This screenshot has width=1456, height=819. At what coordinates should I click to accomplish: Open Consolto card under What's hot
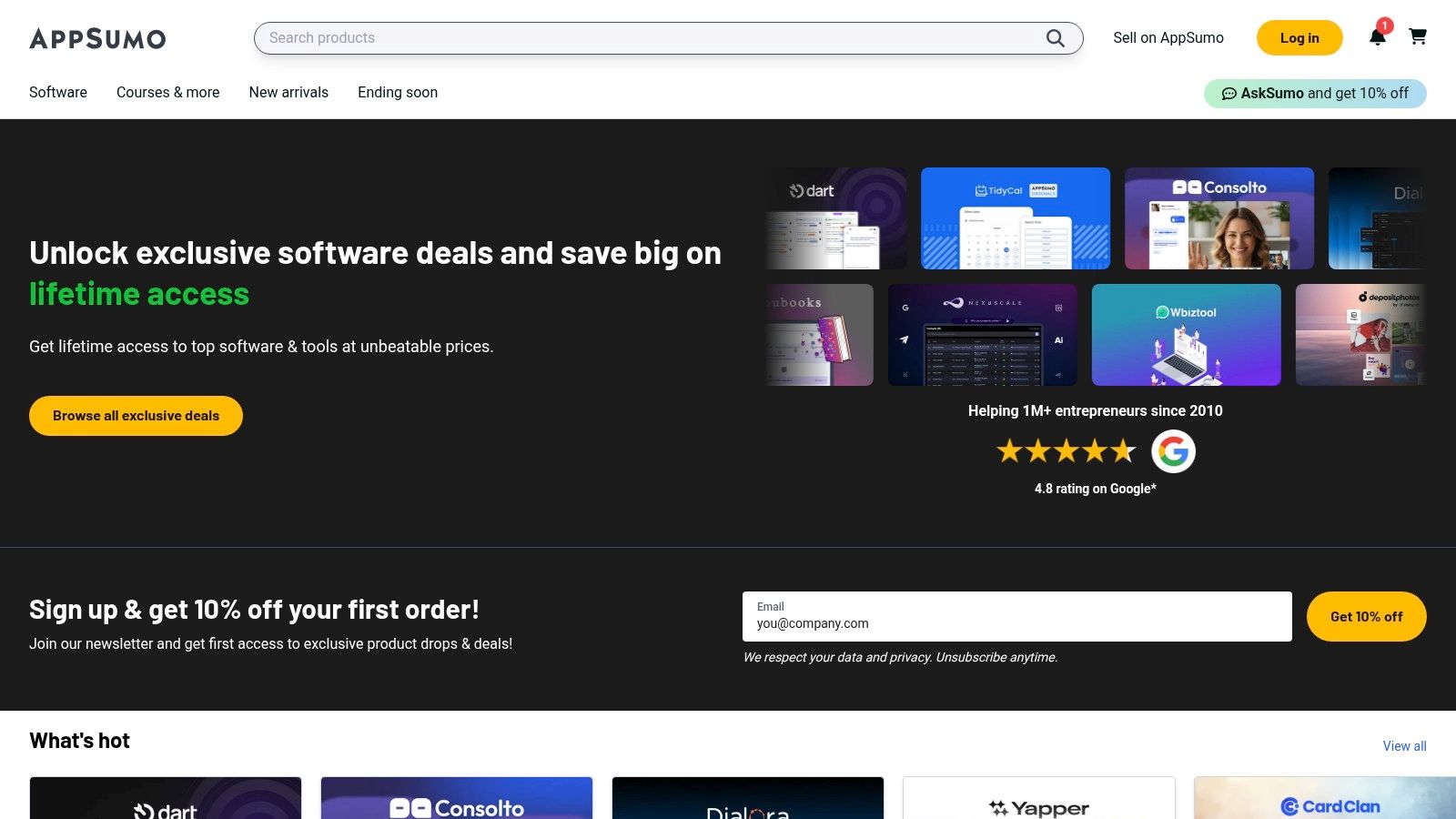coord(457,798)
